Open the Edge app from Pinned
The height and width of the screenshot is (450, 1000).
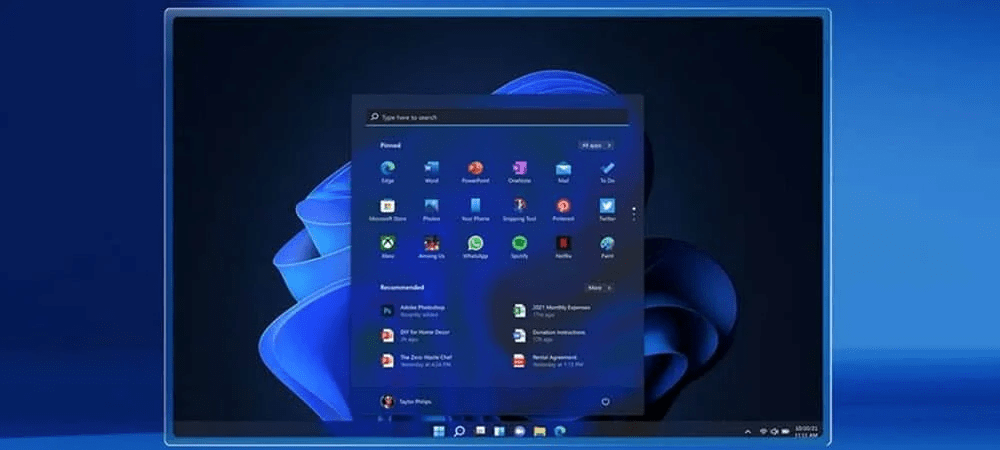click(387, 171)
